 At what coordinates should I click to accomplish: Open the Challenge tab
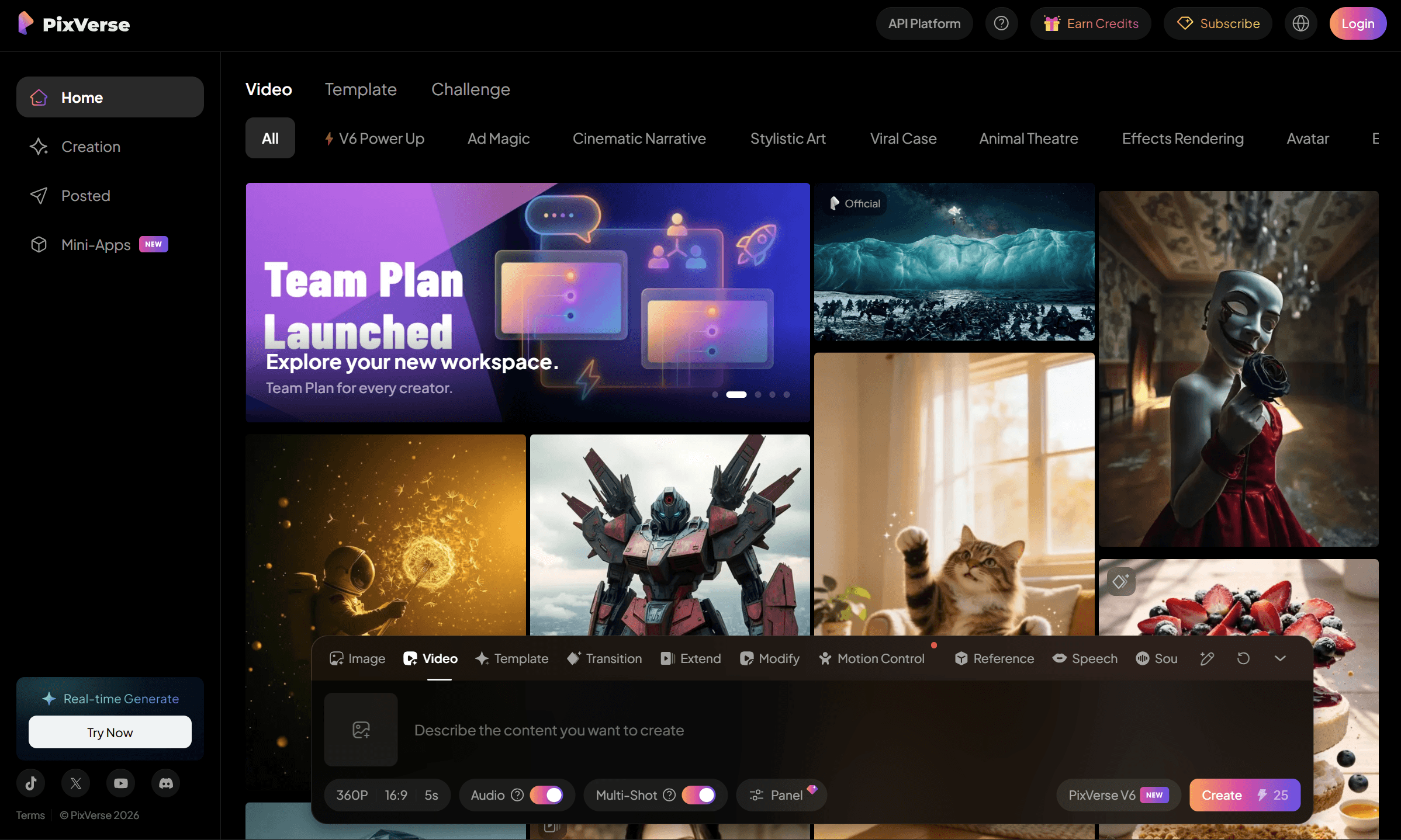coord(471,89)
